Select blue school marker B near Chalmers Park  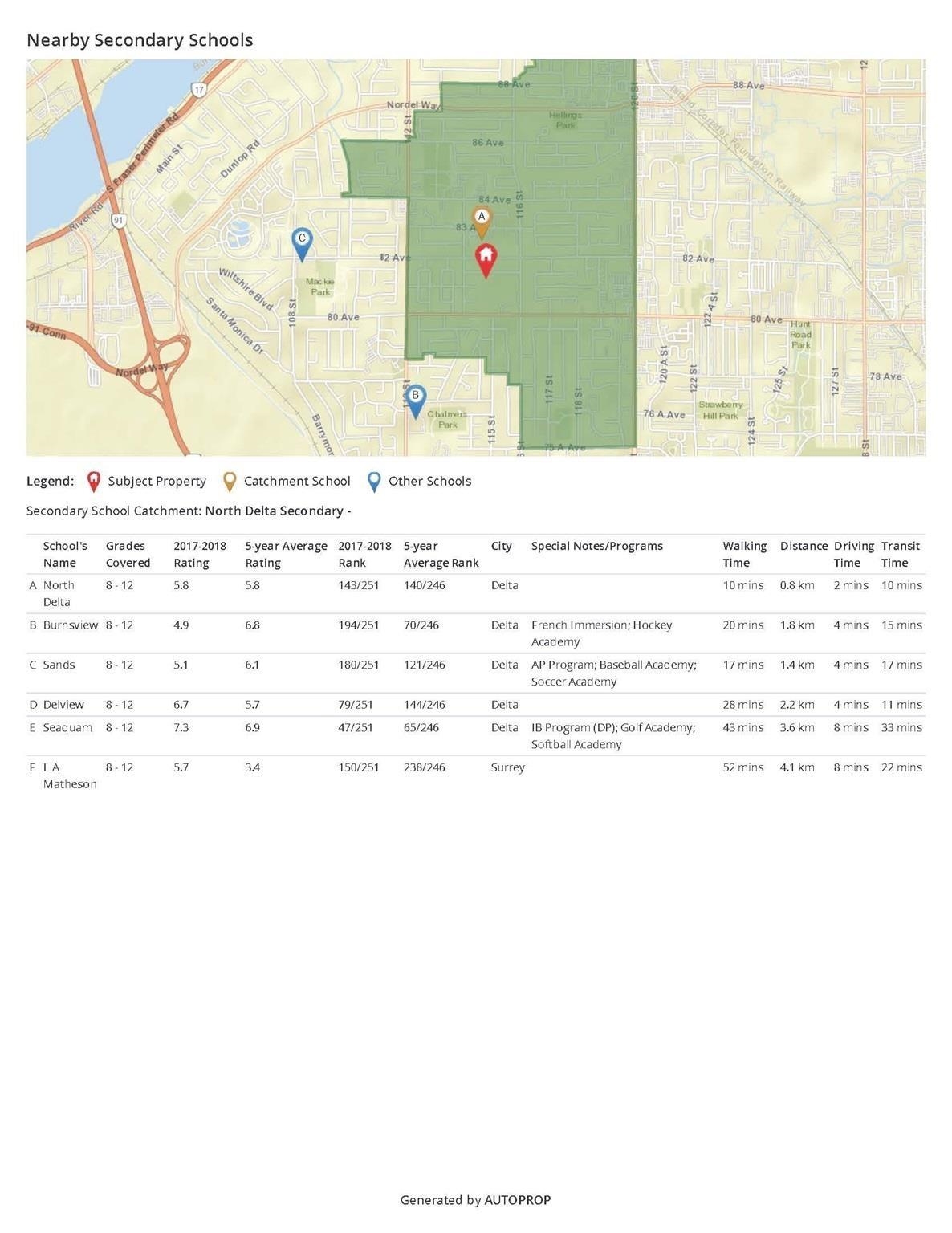[415, 401]
